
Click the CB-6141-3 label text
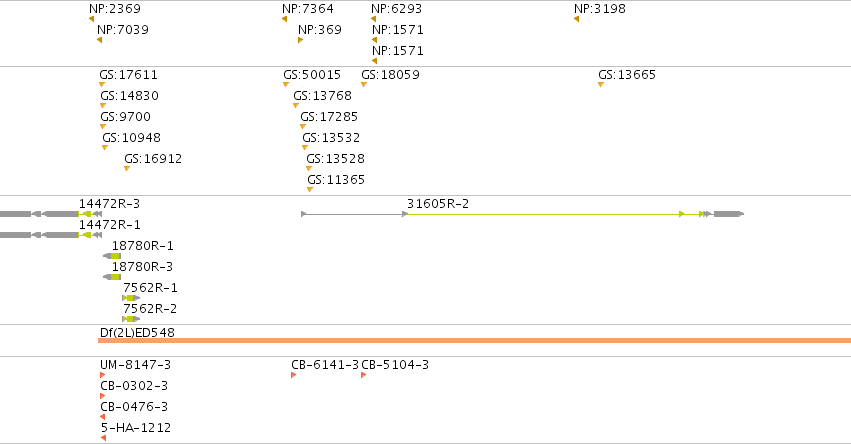click(x=325, y=365)
